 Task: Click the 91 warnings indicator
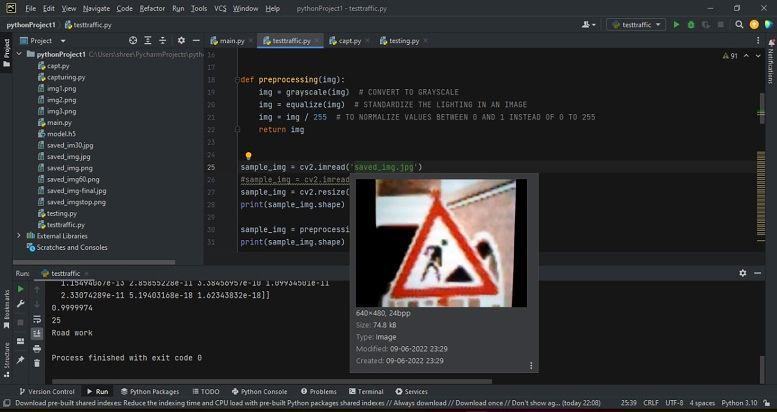click(730, 56)
